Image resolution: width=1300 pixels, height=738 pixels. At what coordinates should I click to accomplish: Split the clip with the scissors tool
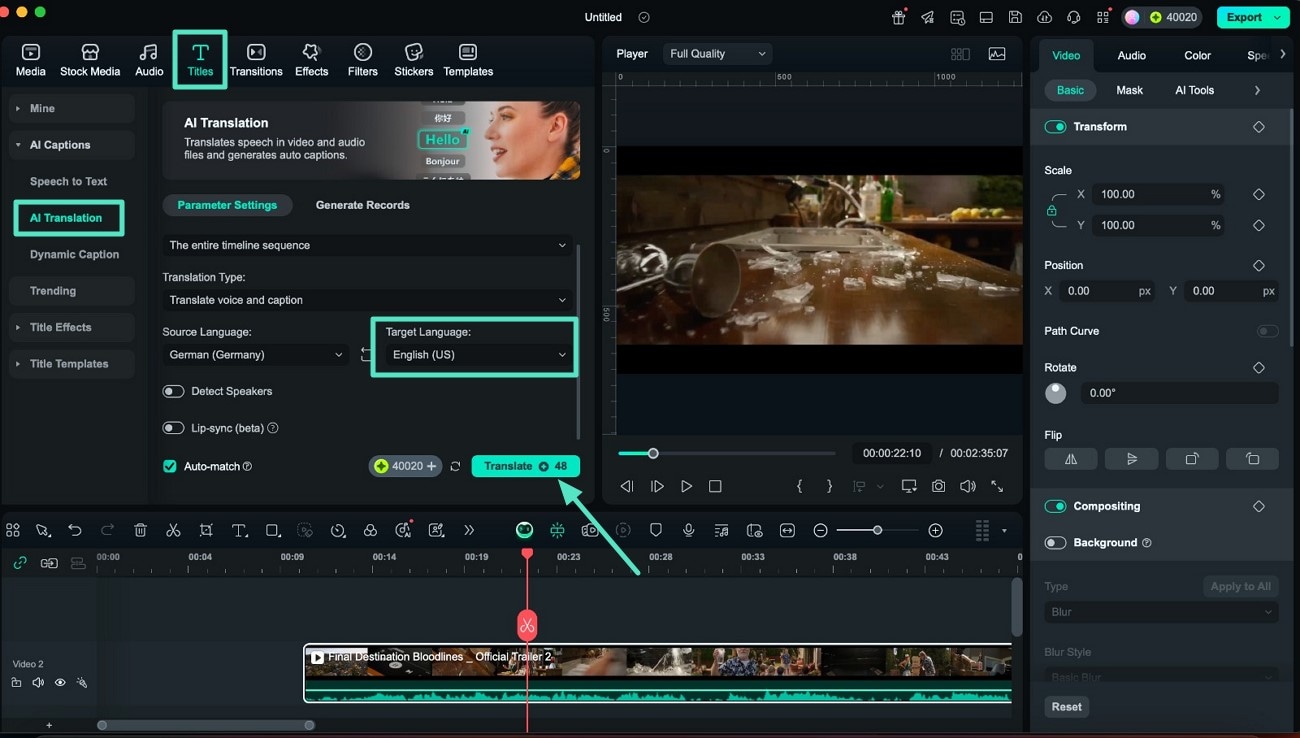coord(173,531)
